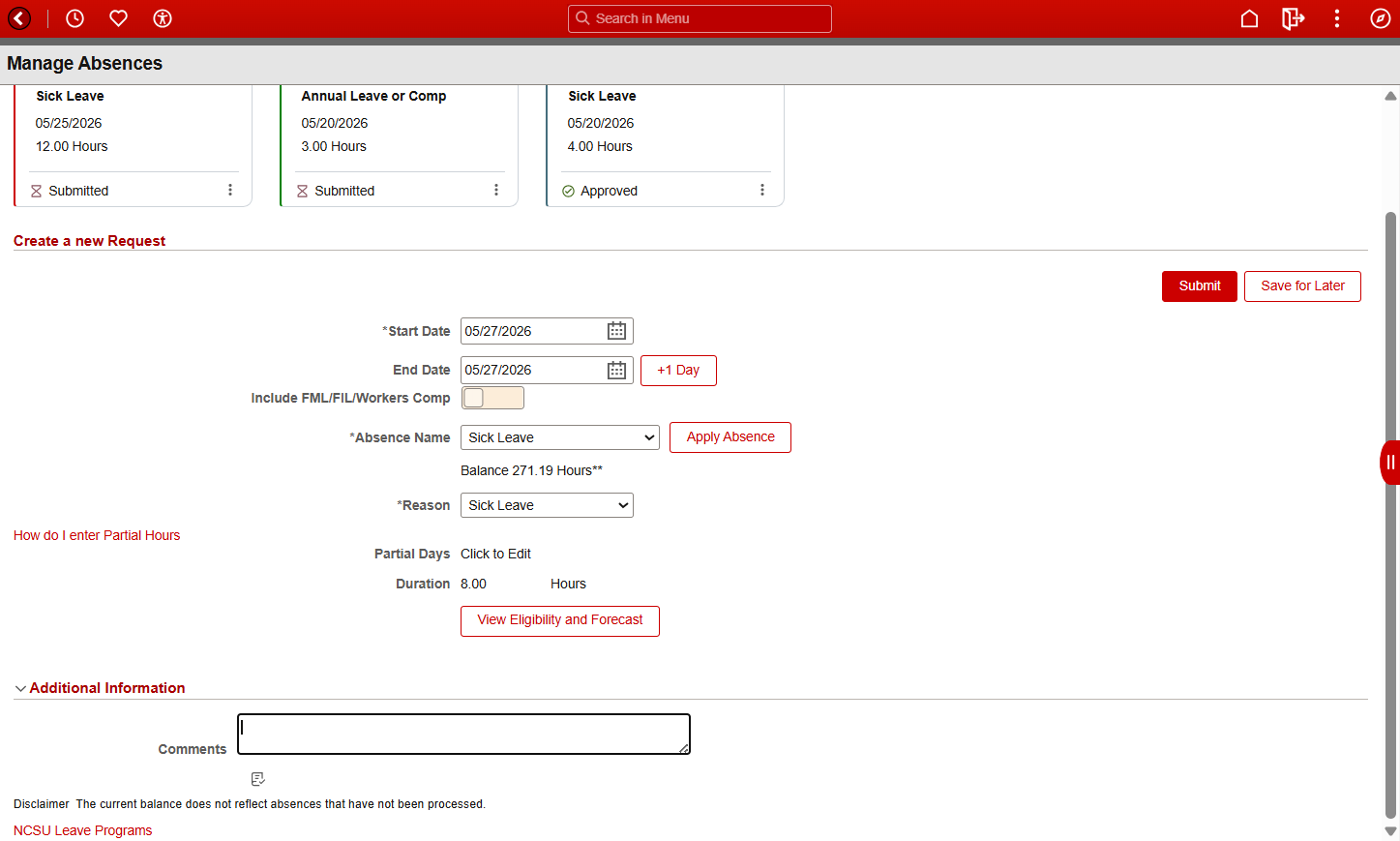
Task: Follow the NCSU Leave Programs link
Action: tap(82, 830)
